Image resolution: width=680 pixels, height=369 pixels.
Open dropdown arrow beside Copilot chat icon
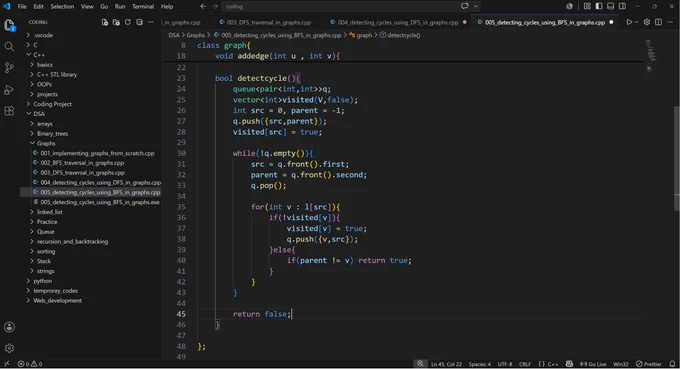point(476,7)
